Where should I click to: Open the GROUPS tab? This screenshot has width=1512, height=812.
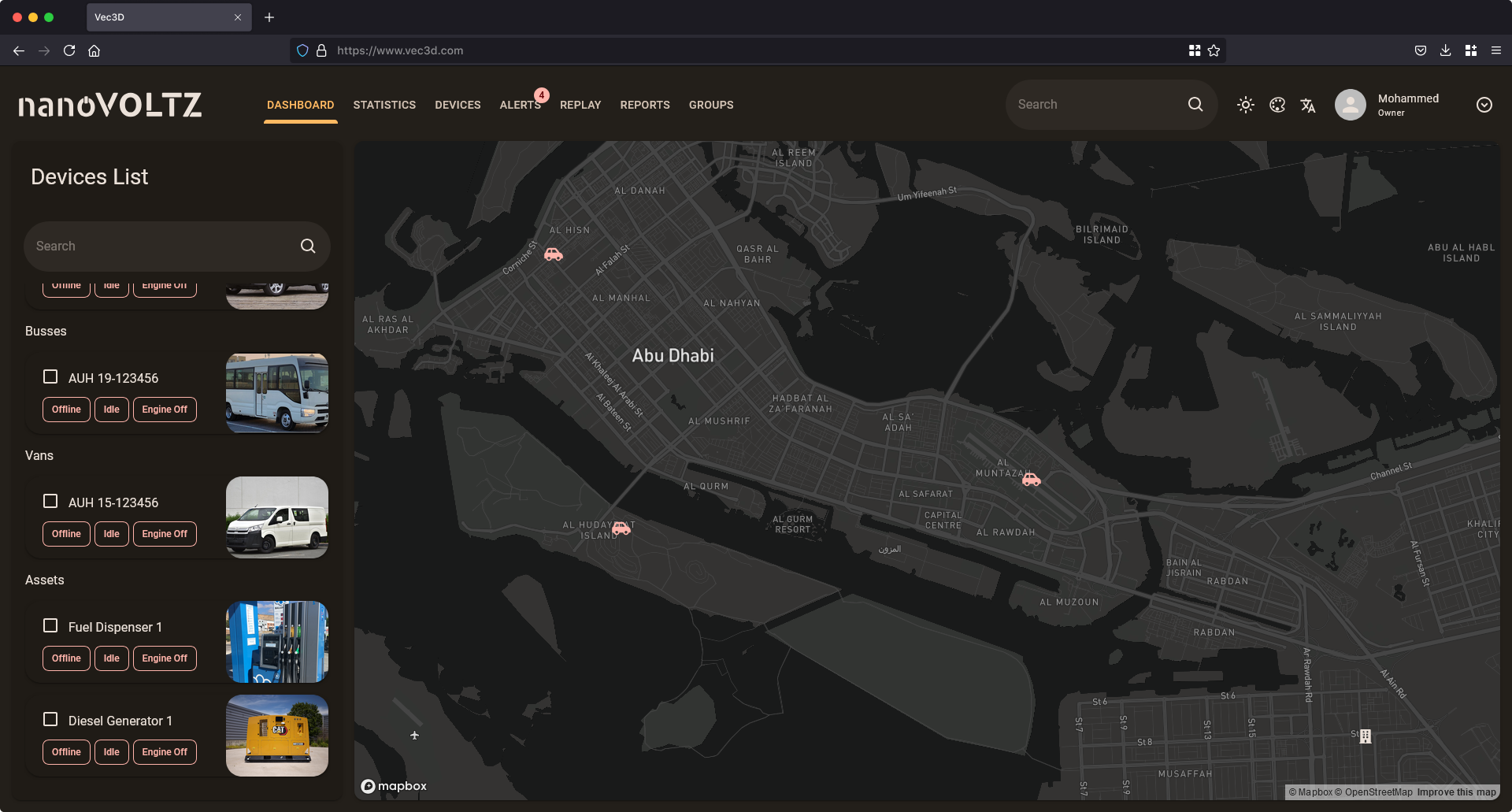point(711,105)
